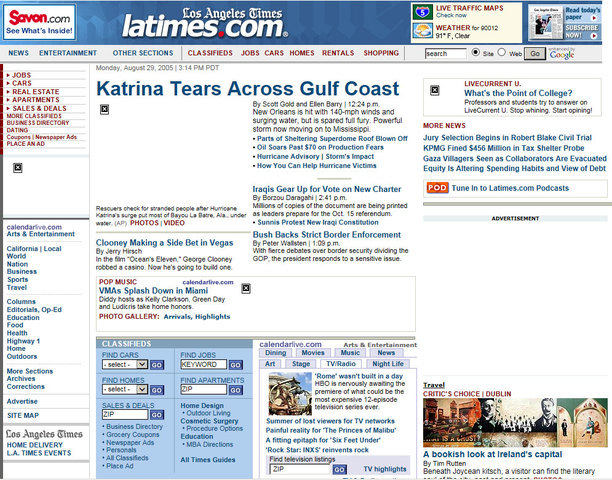Open Iraqis Gear Up for Vote story
This screenshot has width=612, height=480.
[x=327, y=189]
